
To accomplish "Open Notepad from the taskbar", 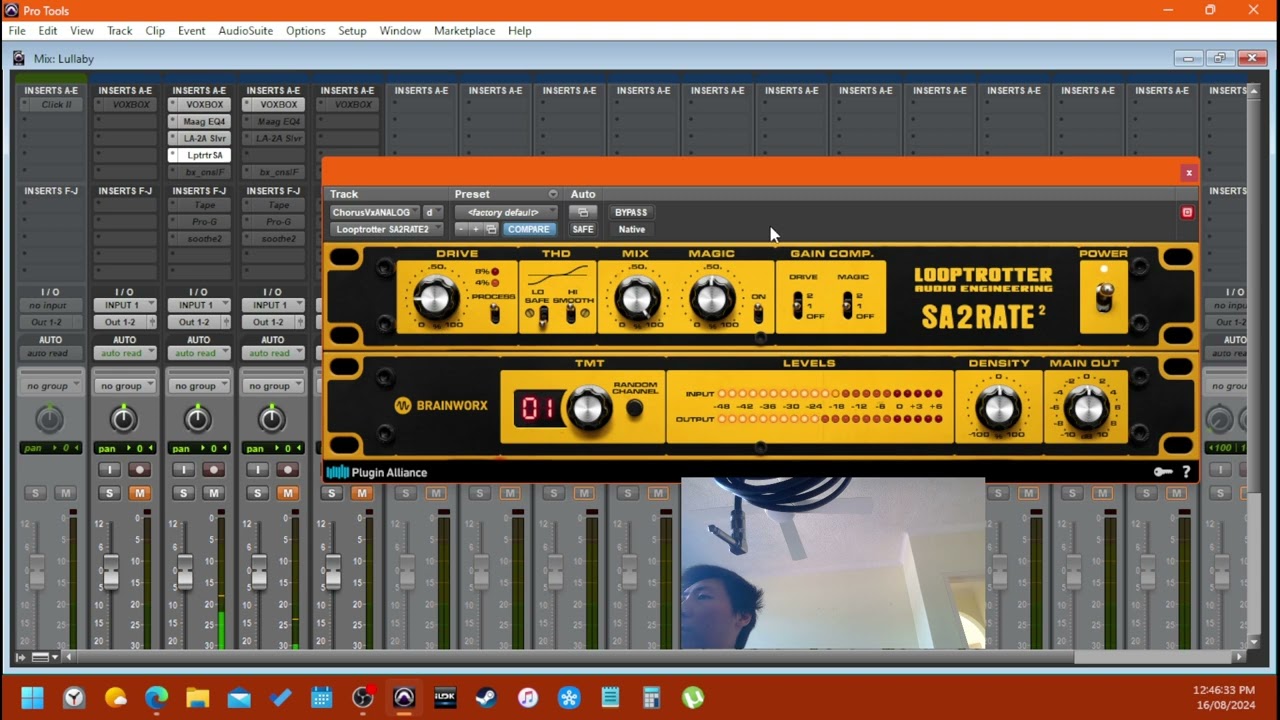I will (x=610, y=697).
